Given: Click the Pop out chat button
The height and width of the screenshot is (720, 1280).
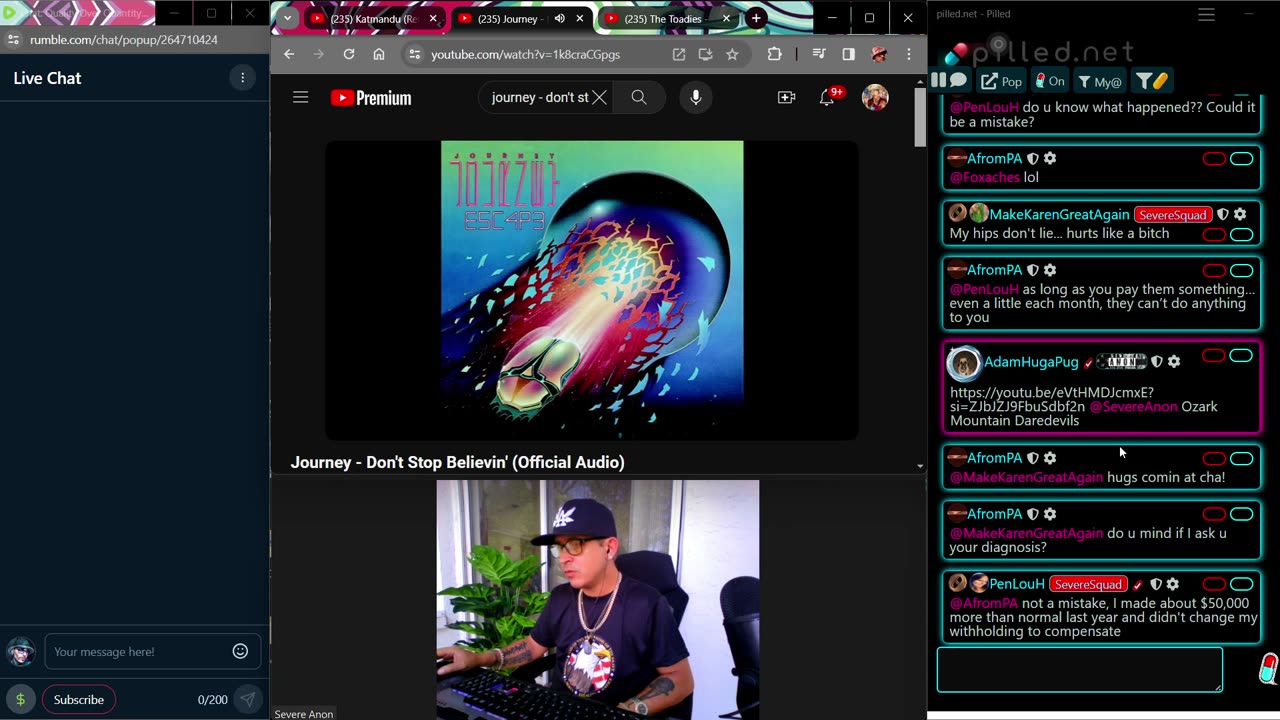Looking at the screenshot, I should (x=1001, y=81).
